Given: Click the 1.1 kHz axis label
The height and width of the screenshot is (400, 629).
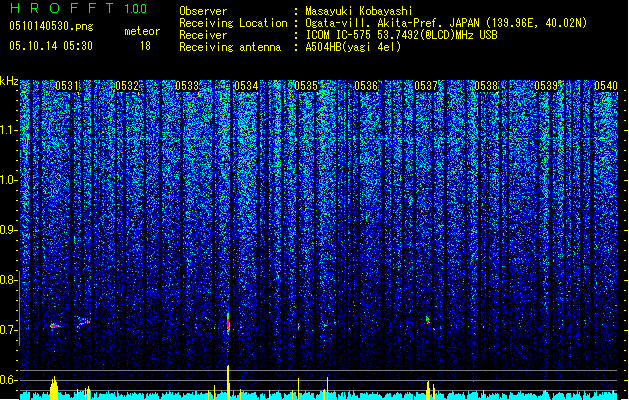Looking at the screenshot, I should (9, 130).
